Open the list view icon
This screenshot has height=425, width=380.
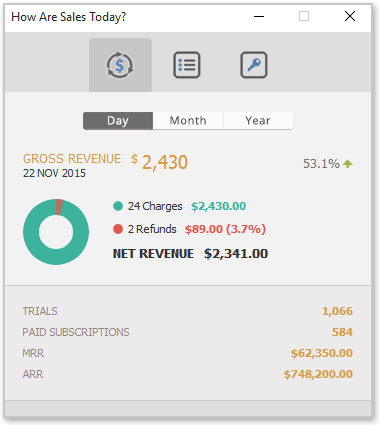[x=187, y=65]
